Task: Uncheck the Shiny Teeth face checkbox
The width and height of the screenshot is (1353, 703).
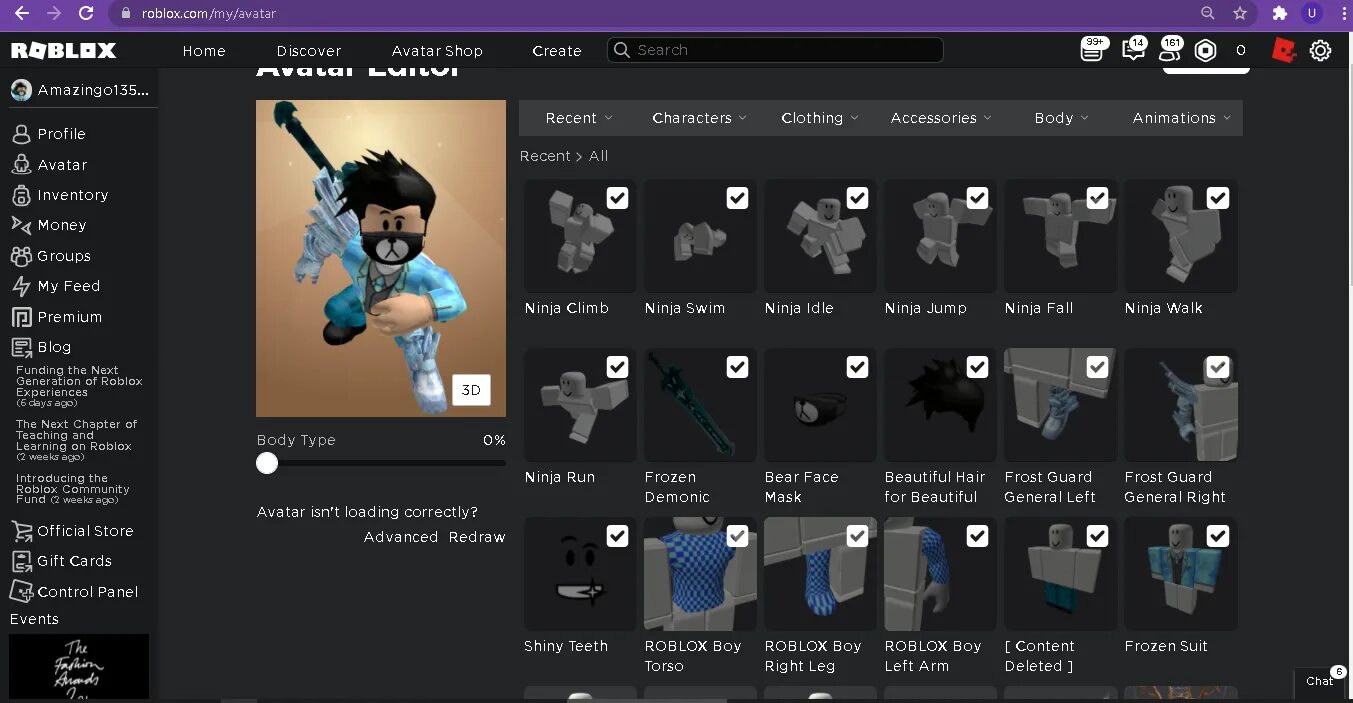Action: 618,536
